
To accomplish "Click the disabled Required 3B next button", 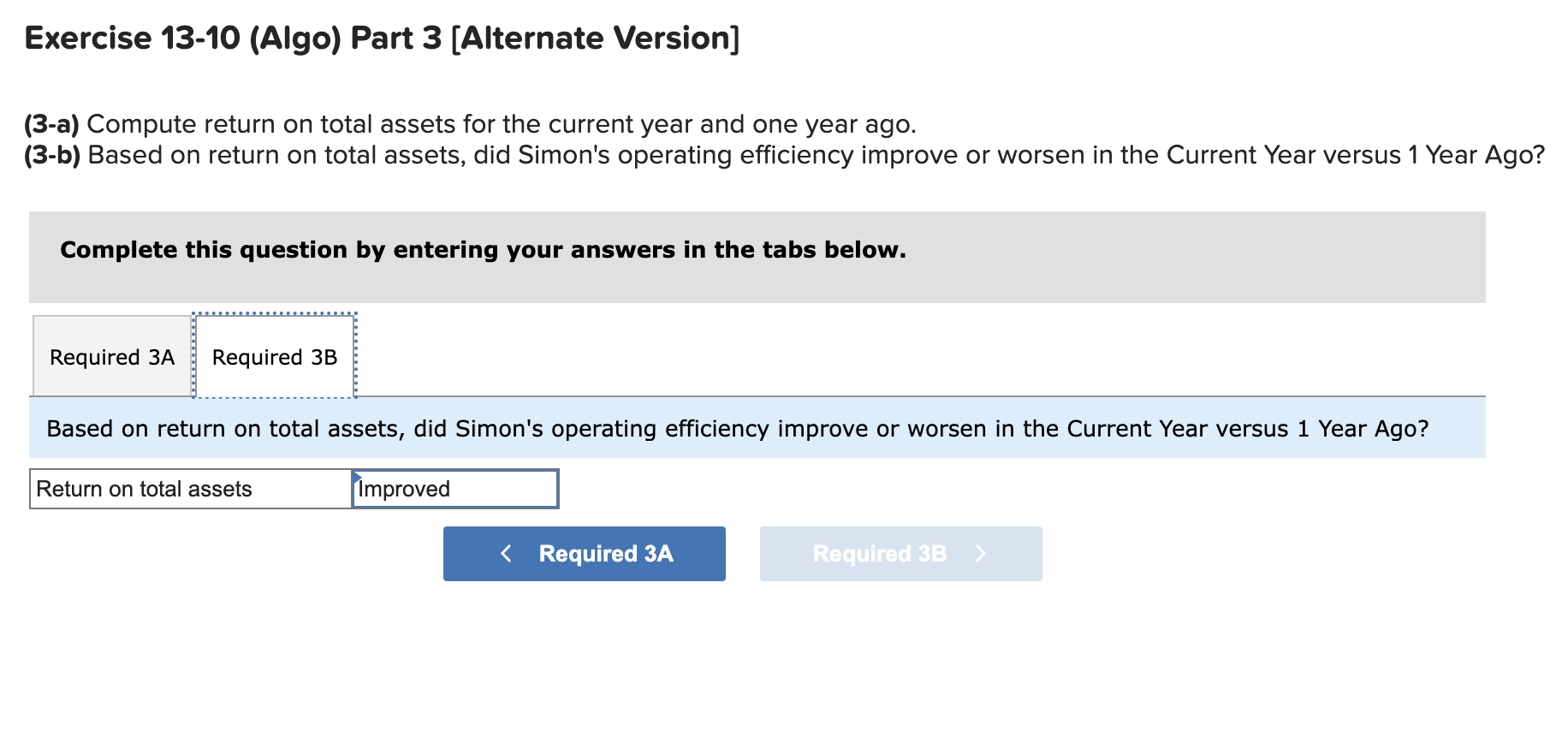I will [x=900, y=554].
